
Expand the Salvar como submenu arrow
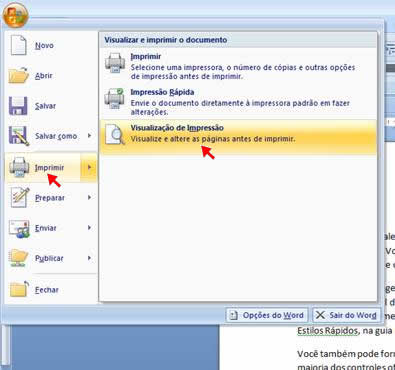point(89,135)
